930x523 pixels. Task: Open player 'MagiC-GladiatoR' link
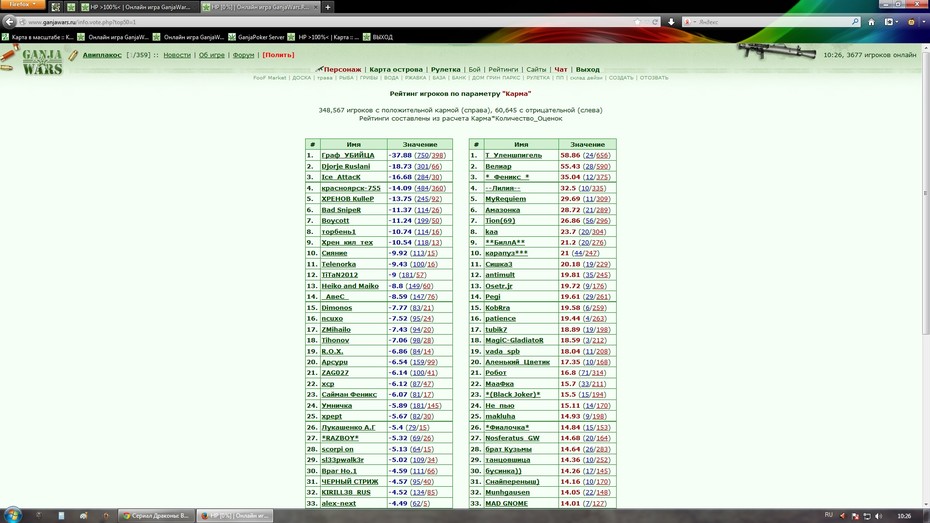pos(514,340)
